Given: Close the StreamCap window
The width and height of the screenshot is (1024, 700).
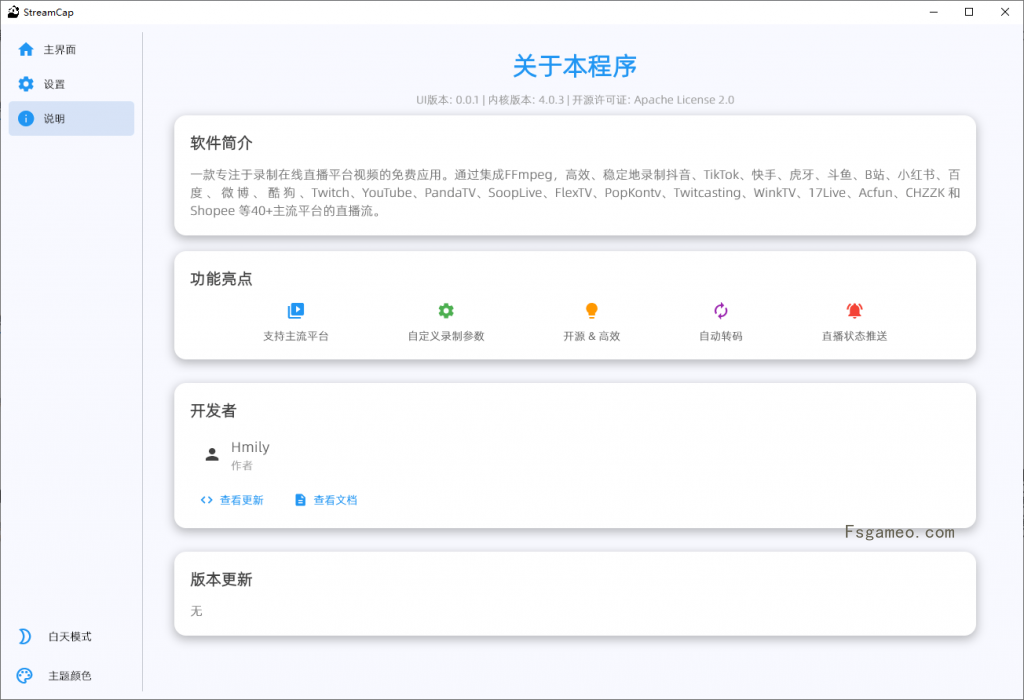Looking at the screenshot, I should 1005,12.
